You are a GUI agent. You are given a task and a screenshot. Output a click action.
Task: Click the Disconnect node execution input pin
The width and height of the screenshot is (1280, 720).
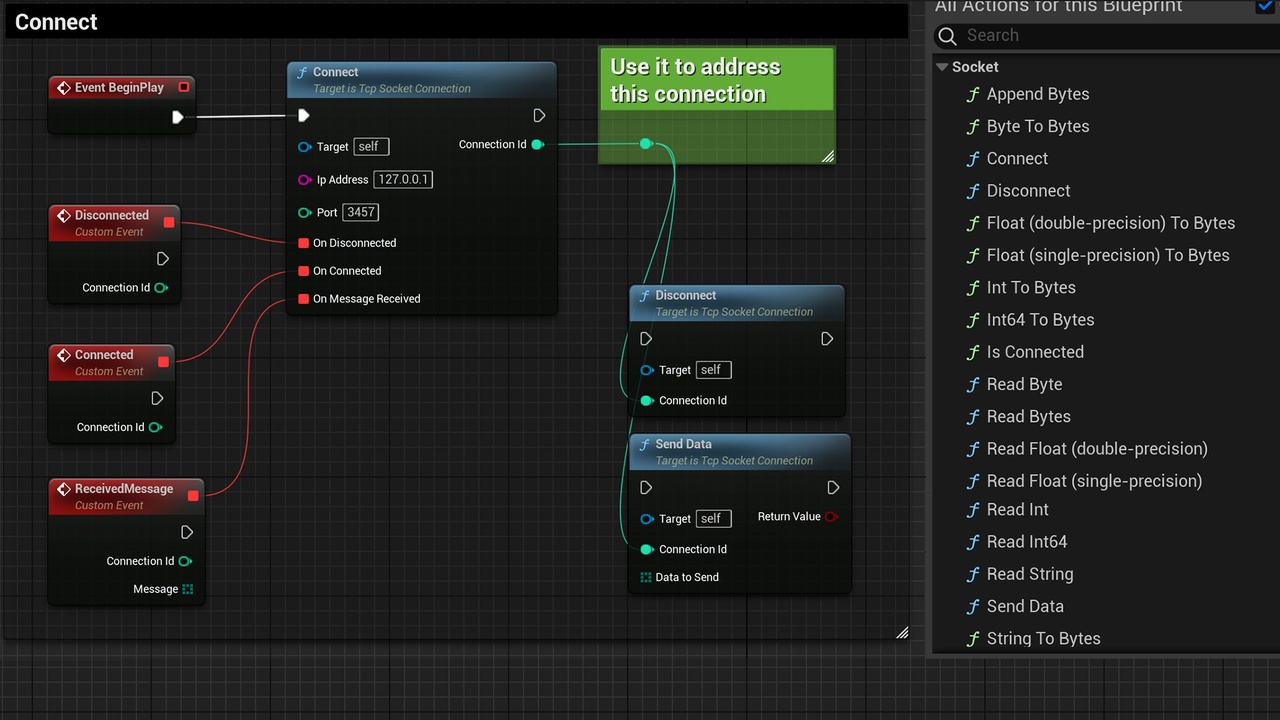(x=646, y=339)
